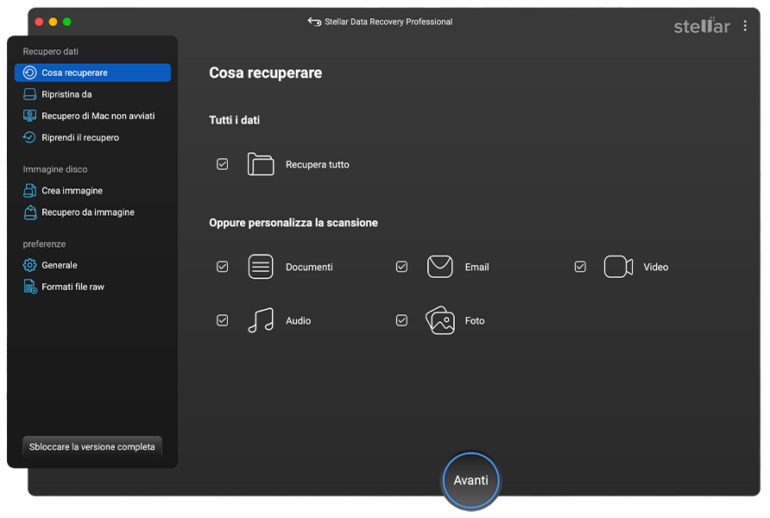The height and width of the screenshot is (518, 770).
Task: Click the Generale gear icon
Action: (30, 265)
